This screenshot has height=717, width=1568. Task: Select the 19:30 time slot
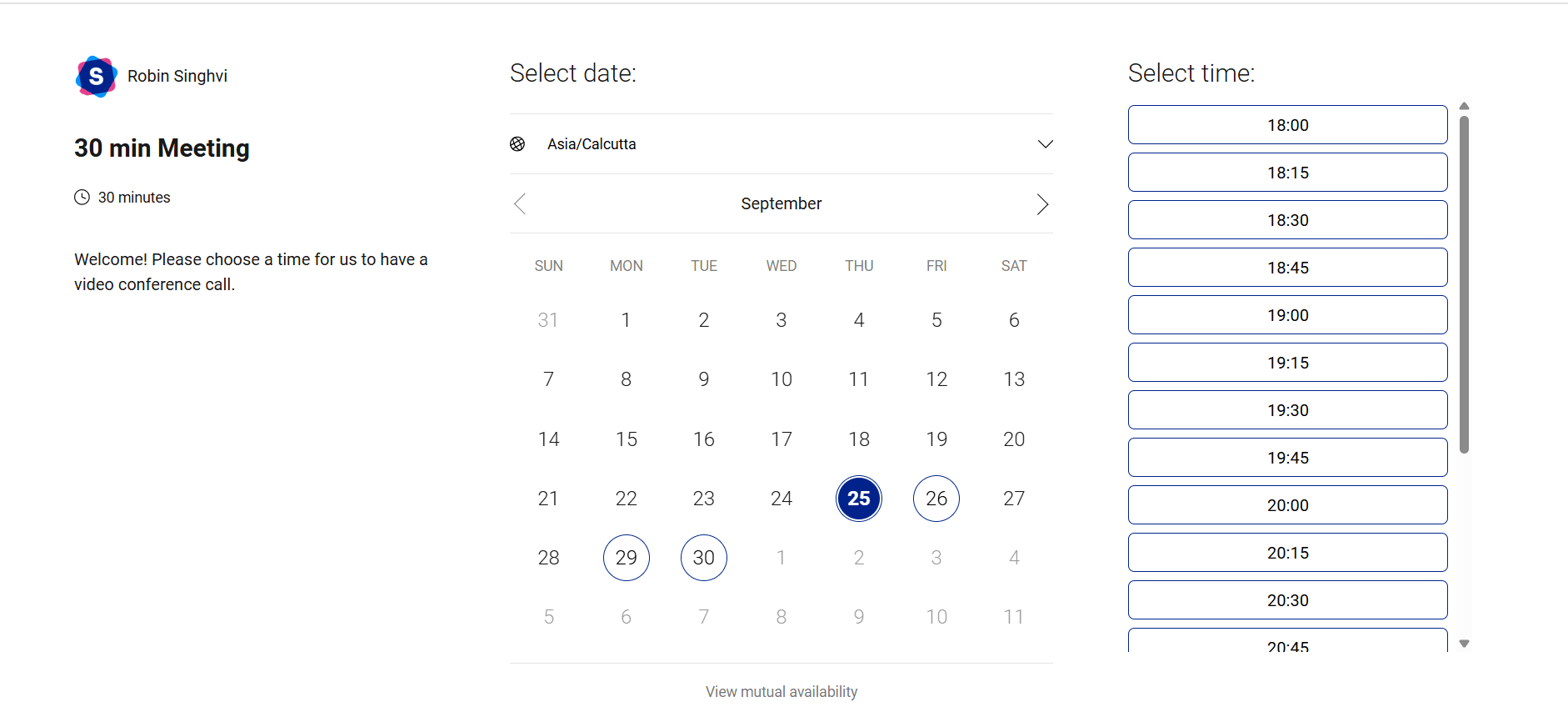pos(1287,409)
